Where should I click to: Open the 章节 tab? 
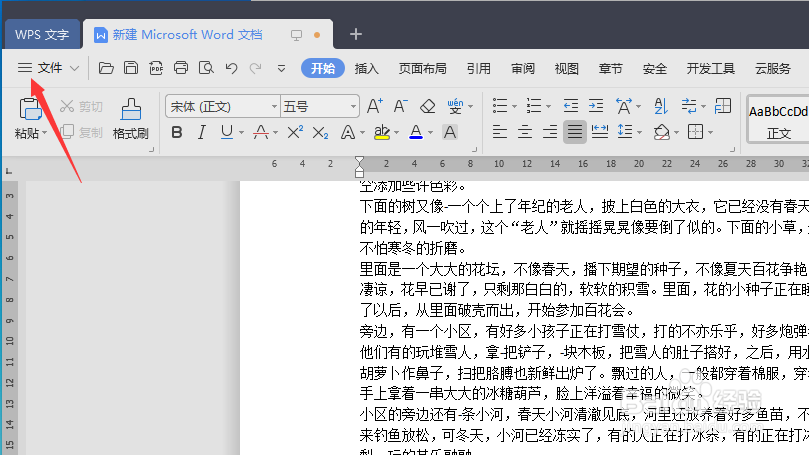(610, 69)
